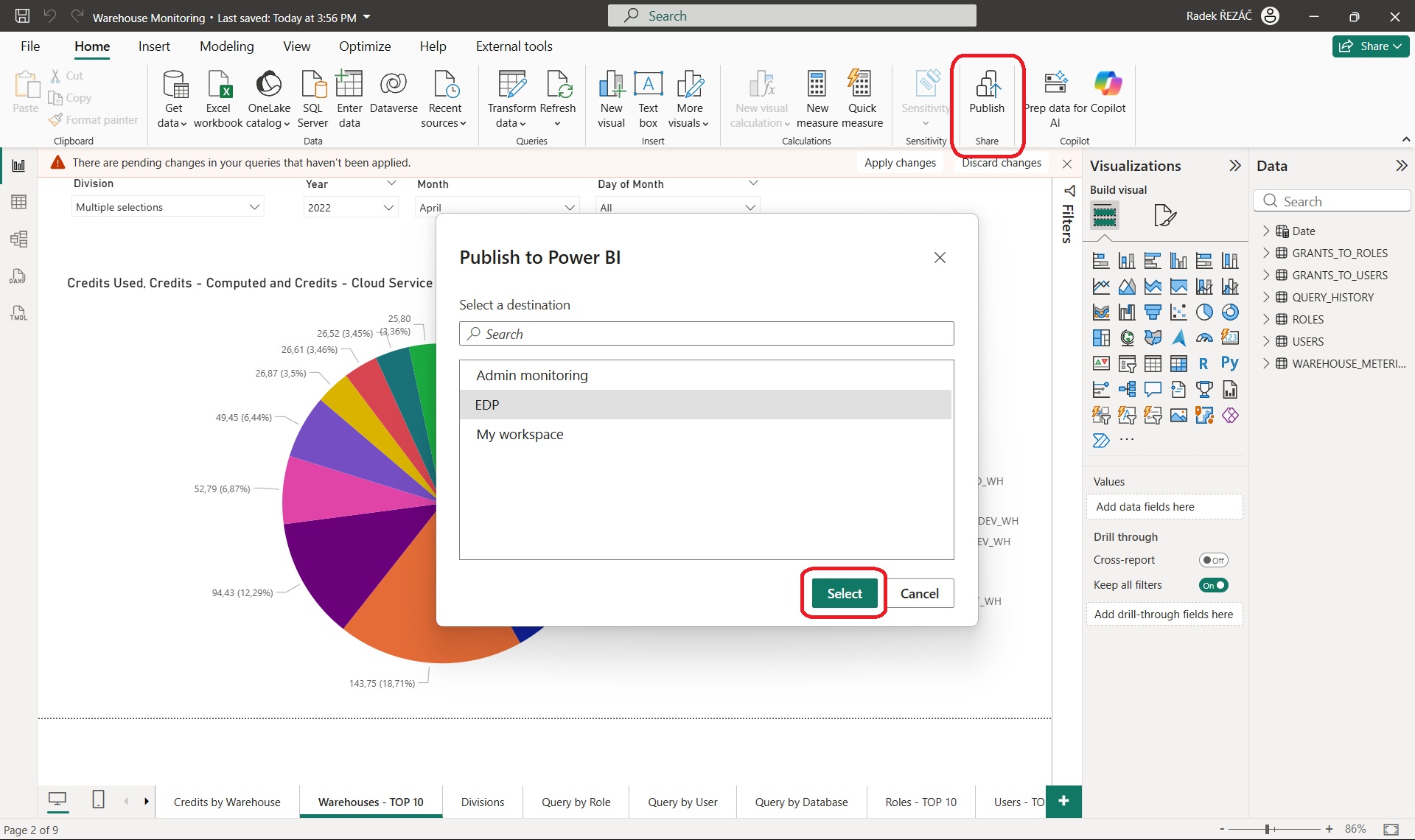This screenshot has width=1415, height=840.
Task: Open the Modeling ribbon tab
Action: click(x=226, y=46)
